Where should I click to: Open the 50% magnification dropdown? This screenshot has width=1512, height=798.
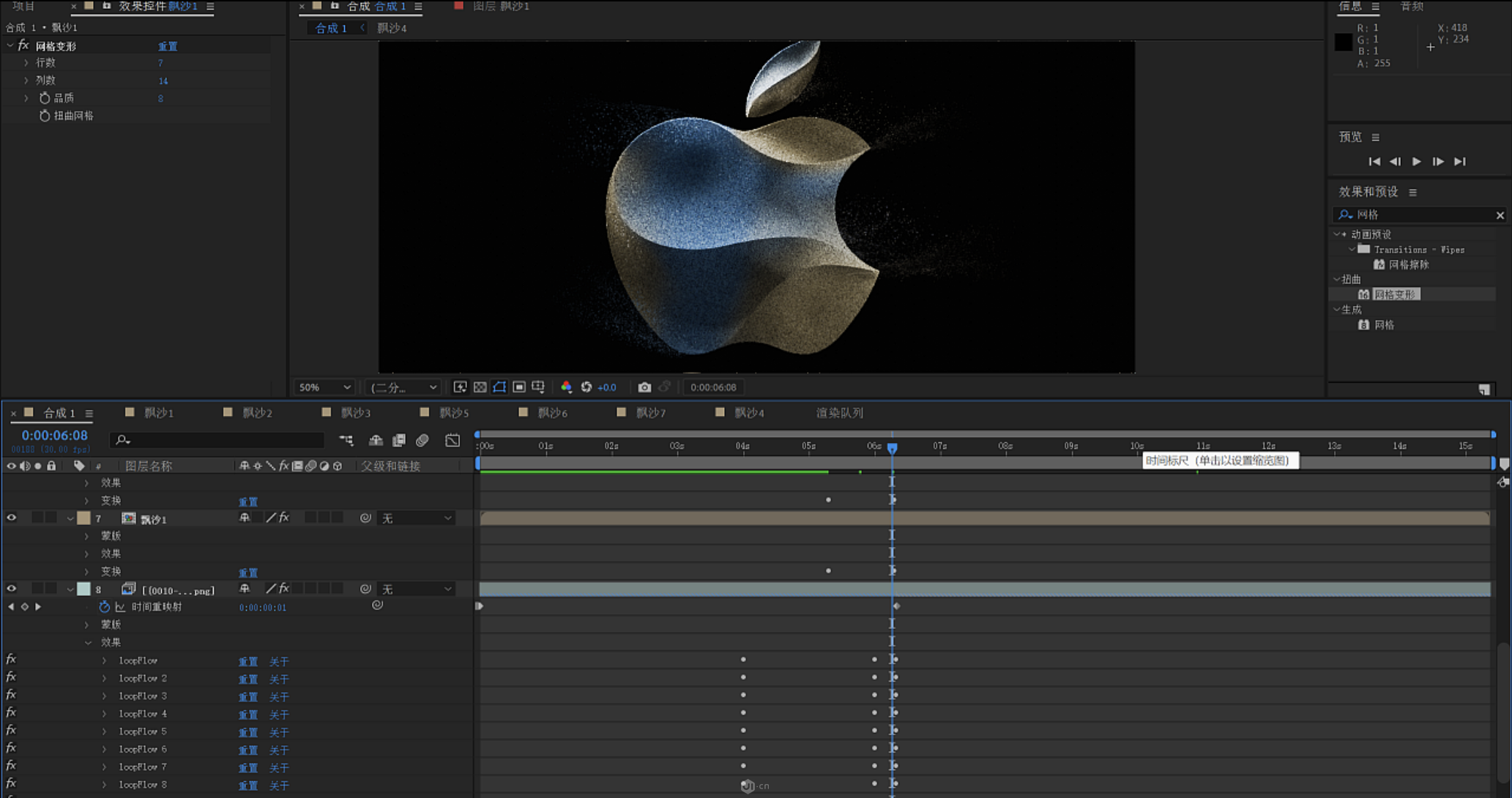click(324, 387)
